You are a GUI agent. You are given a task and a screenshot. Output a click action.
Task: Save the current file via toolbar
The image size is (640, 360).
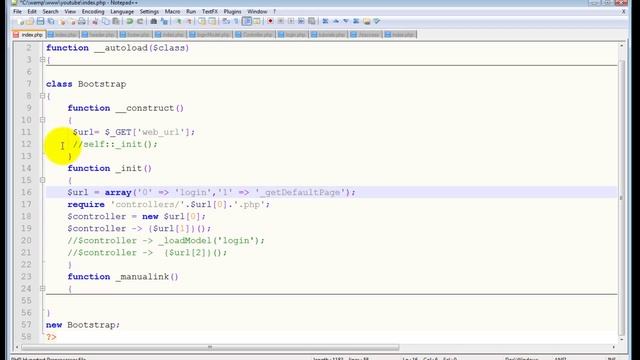[x=40, y=21]
